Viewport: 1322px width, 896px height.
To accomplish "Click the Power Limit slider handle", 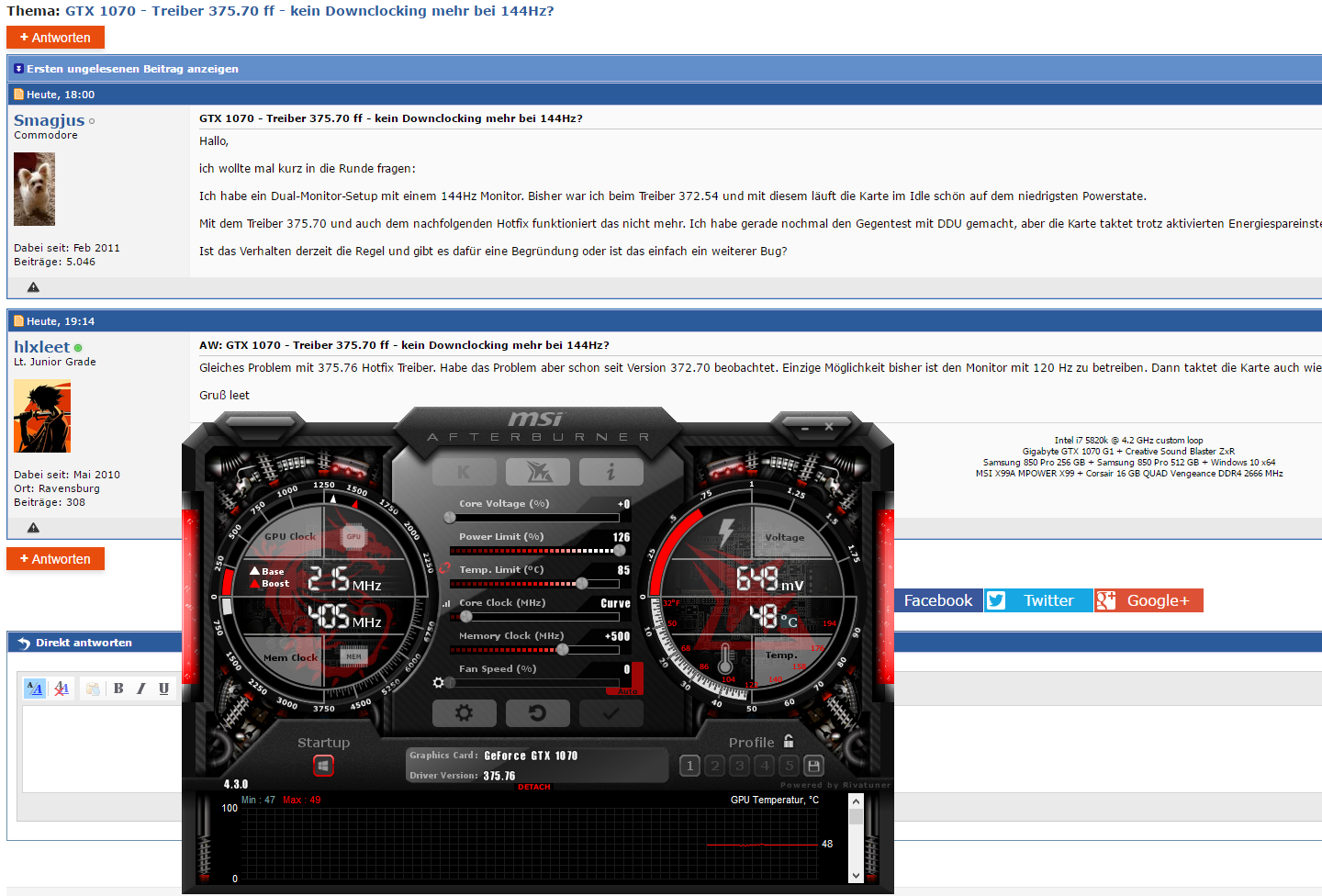I will 620,551.
